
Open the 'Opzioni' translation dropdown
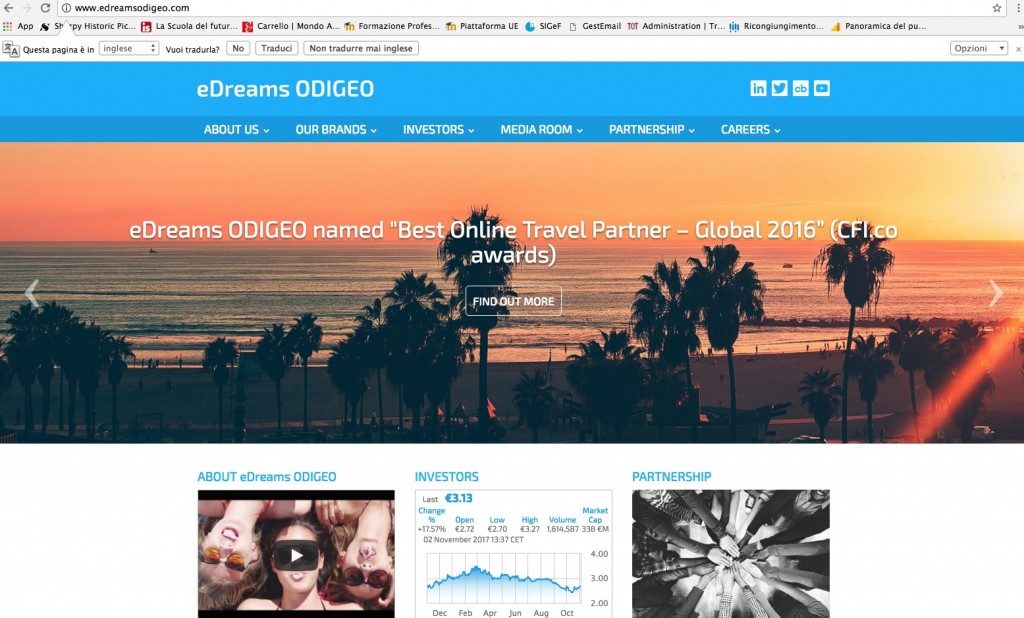(x=978, y=47)
